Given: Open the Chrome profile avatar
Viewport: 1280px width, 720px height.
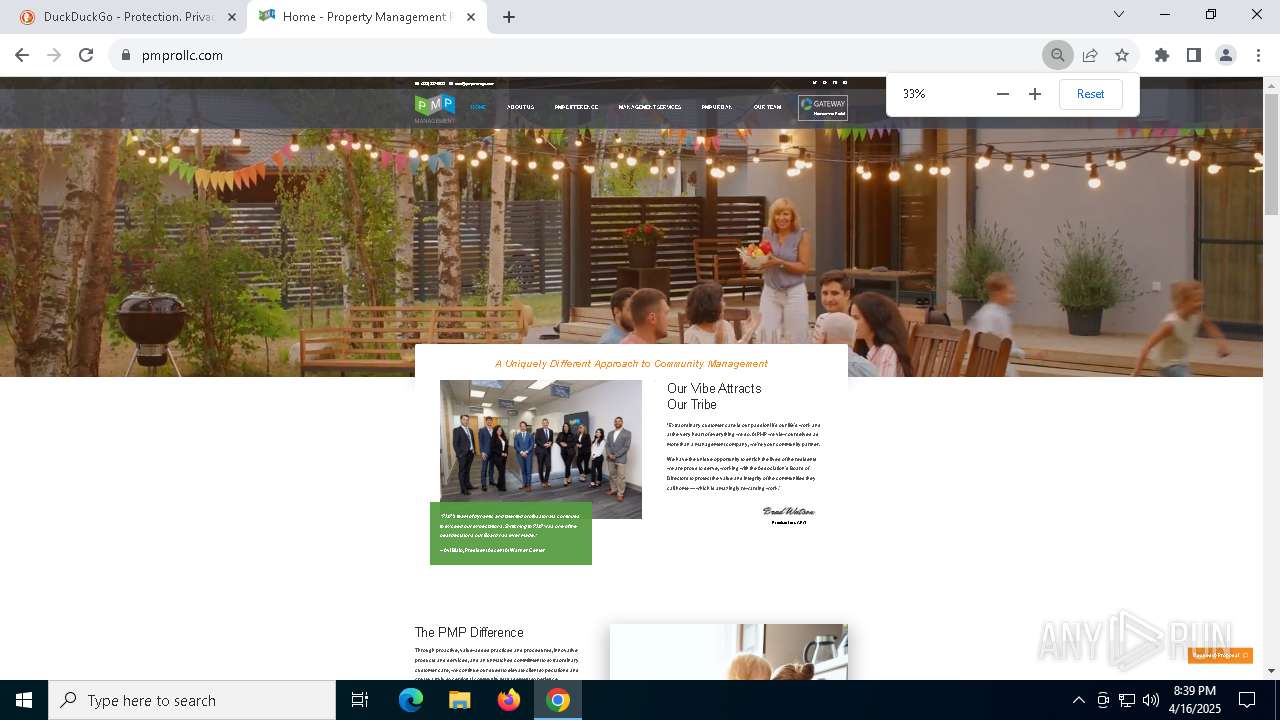Looking at the screenshot, I should 1226,55.
